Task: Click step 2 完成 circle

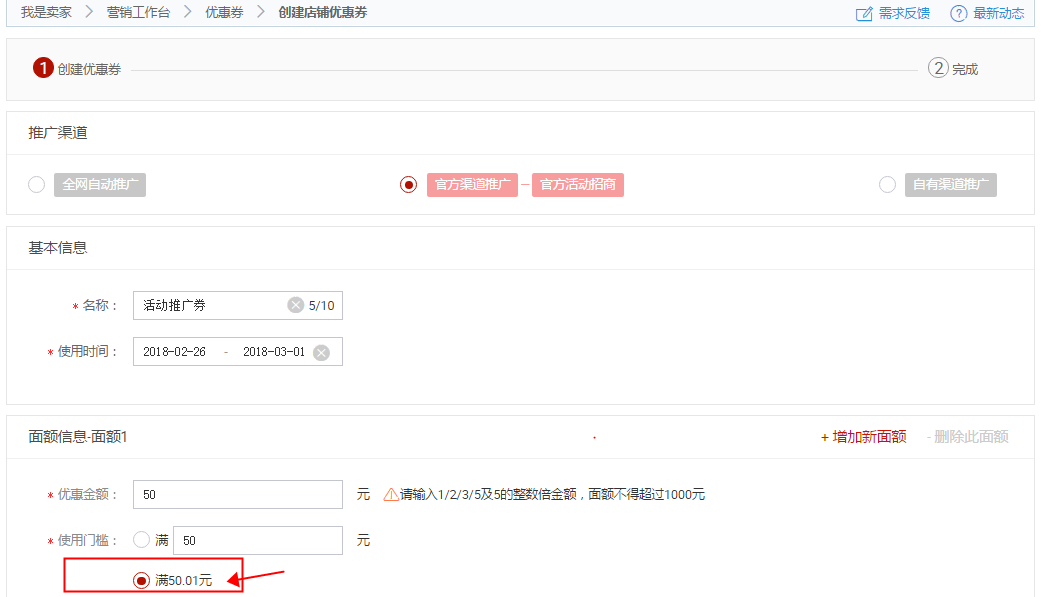Action: pyautogui.click(x=937, y=68)
